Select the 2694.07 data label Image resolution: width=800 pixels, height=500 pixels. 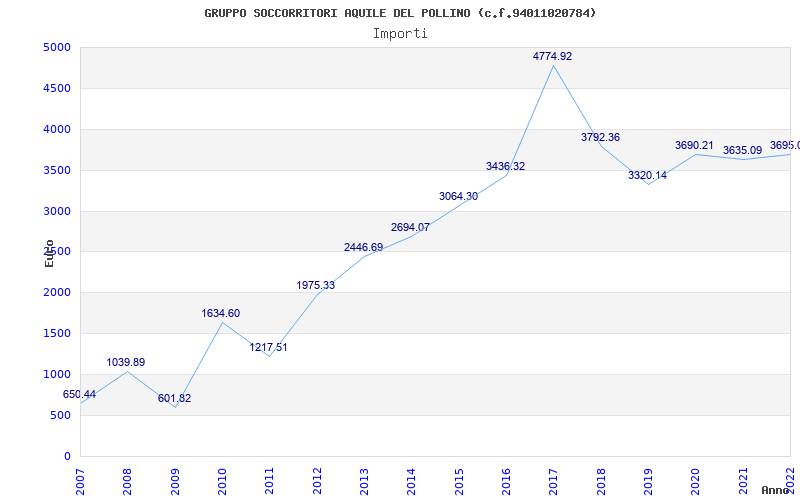coord(410,227)
